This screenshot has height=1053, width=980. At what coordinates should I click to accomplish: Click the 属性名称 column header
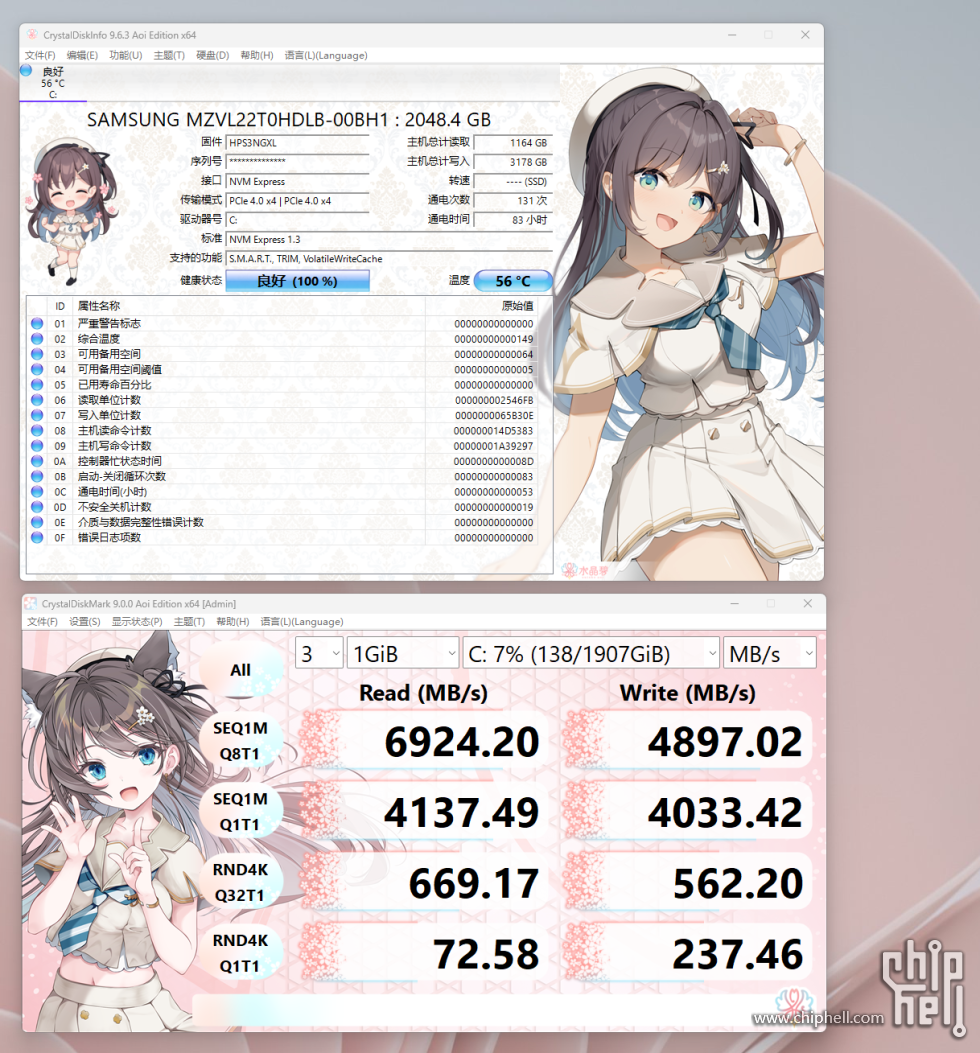tap(99, 306)
